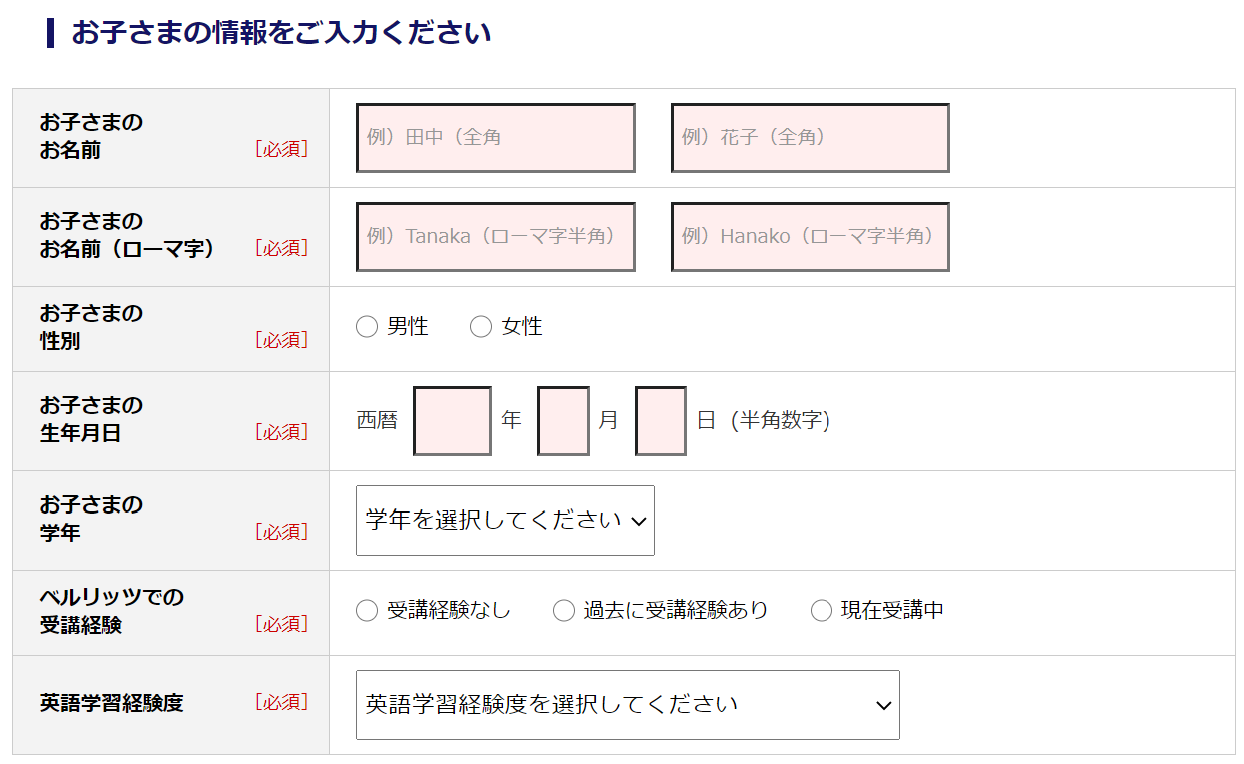Focus the romaji surname field 例）Tanaka
The height and width of the screenshot is (764, 1244).
point(496,237)
